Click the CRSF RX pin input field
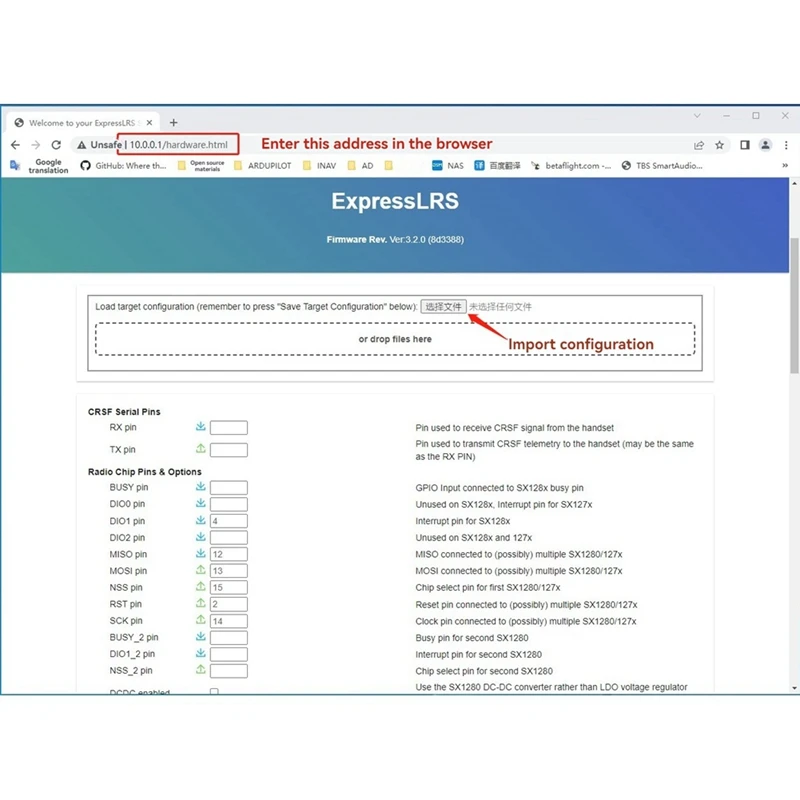Viewport: 800px width, 800px height. point(229,428)
